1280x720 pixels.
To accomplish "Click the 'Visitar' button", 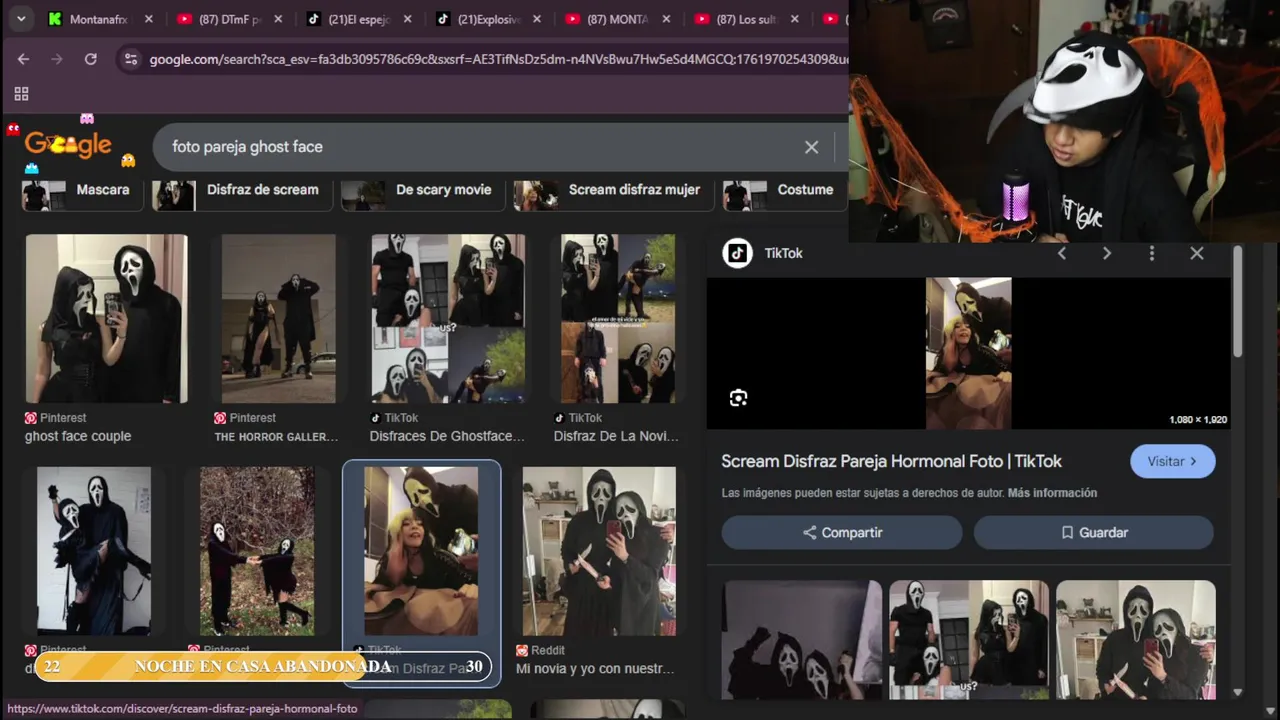I will pos(1172,461).
